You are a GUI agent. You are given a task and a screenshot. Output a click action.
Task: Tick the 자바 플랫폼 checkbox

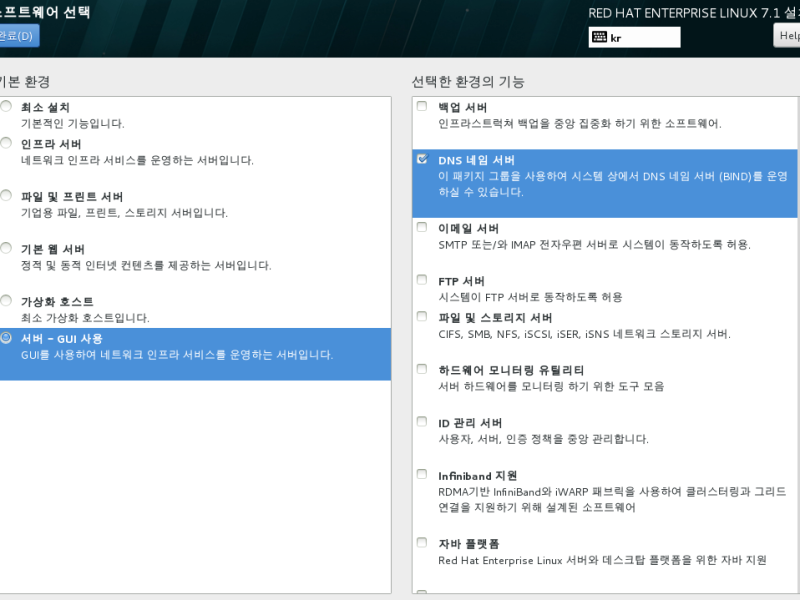coord(422,542)
